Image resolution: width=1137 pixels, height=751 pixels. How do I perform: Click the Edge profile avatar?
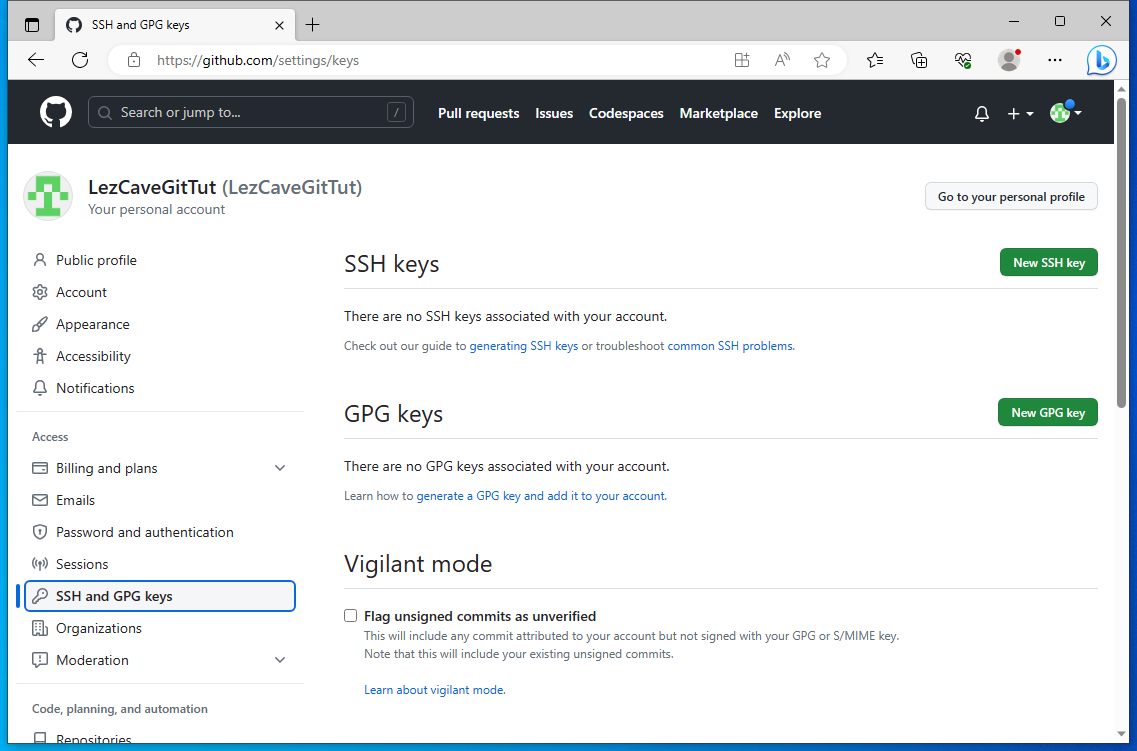pos(1009,60)
